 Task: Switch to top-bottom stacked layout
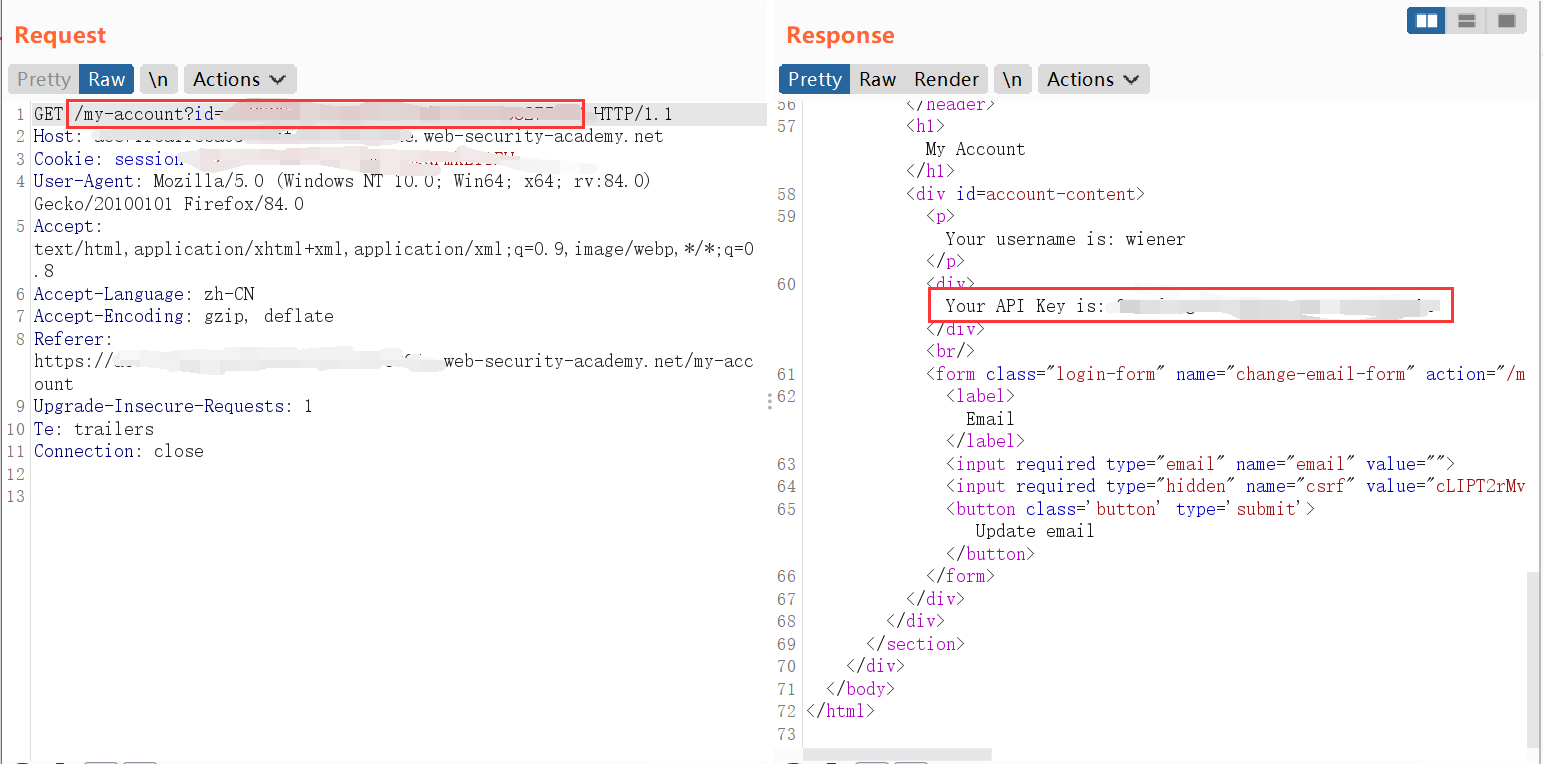pyautogui.click(x=1467, y=20)
